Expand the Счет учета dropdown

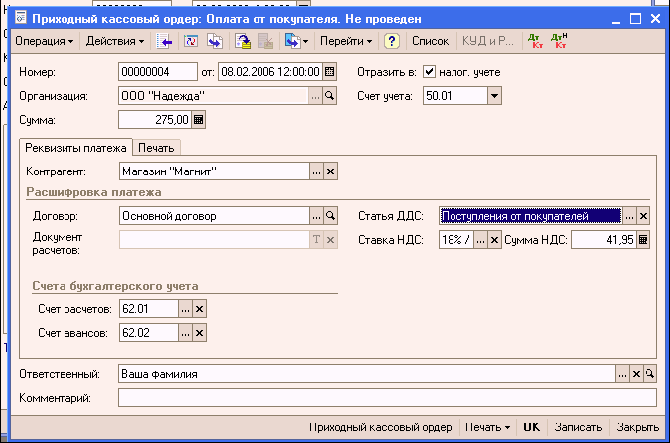[494, 96]
